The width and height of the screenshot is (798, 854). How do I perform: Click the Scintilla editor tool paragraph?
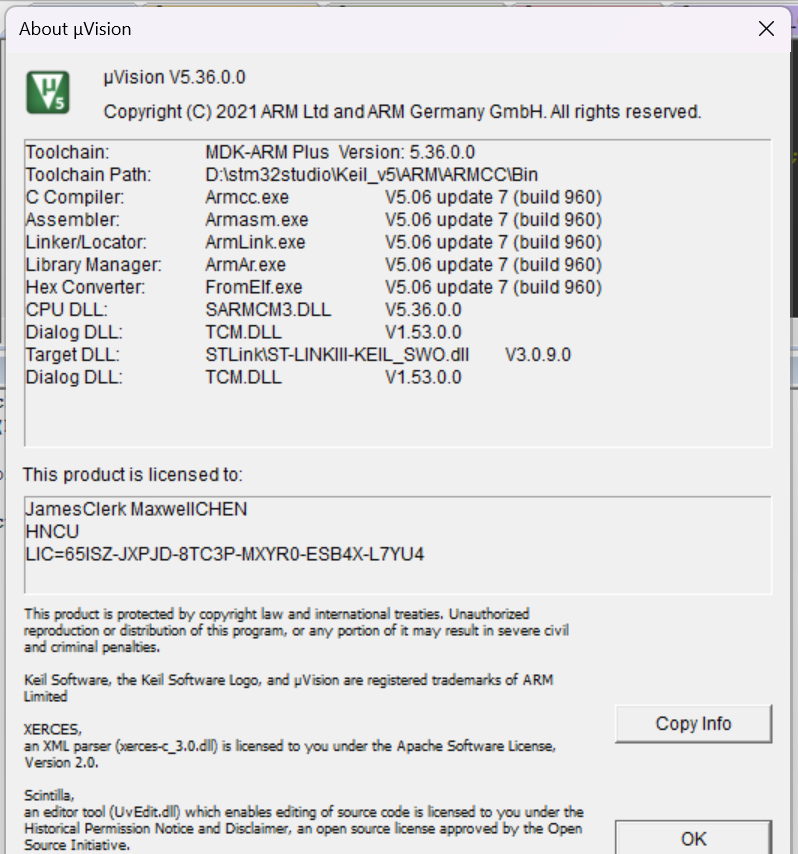303,820
